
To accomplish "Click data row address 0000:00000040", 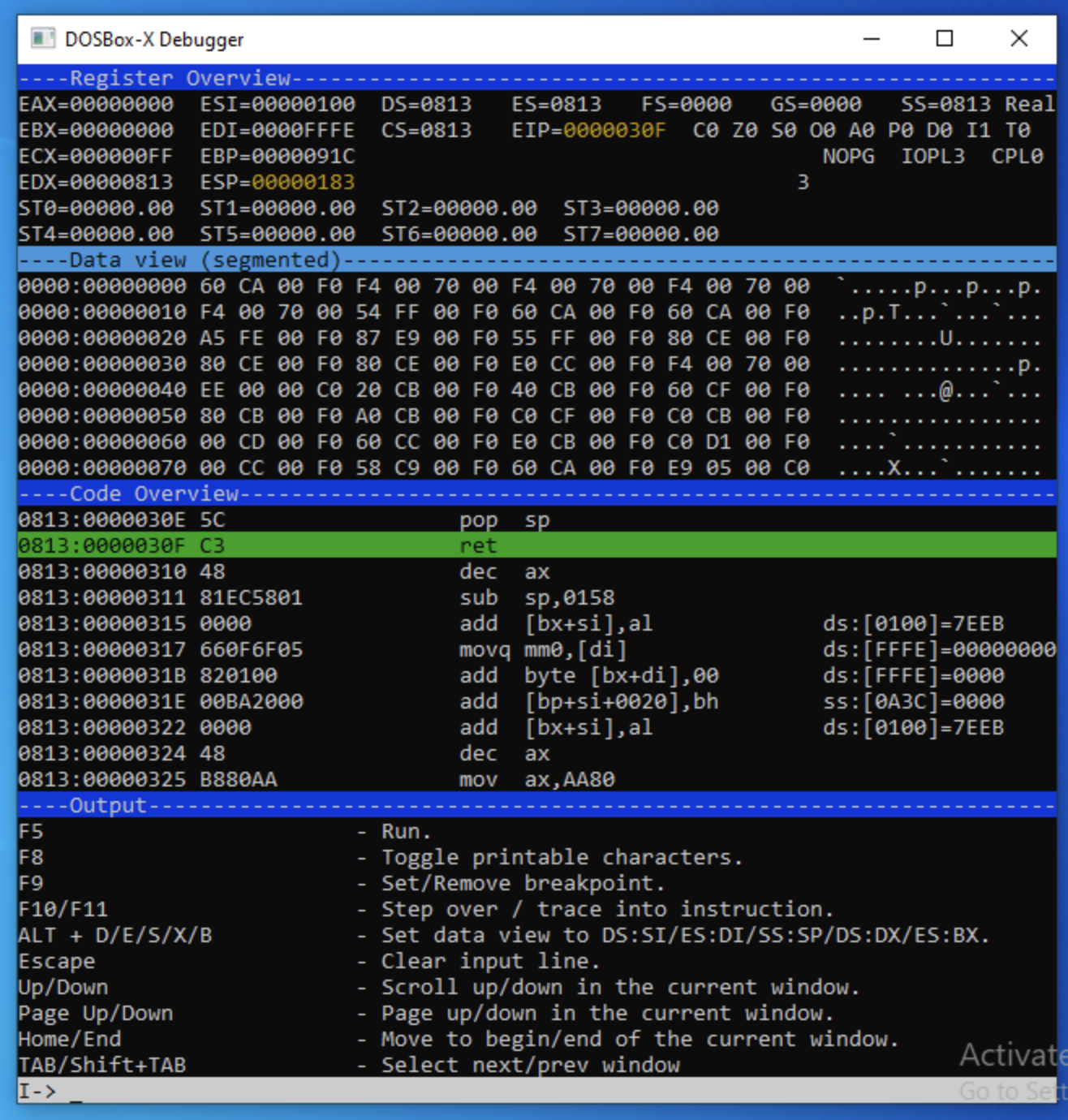I will coord(102,390).
